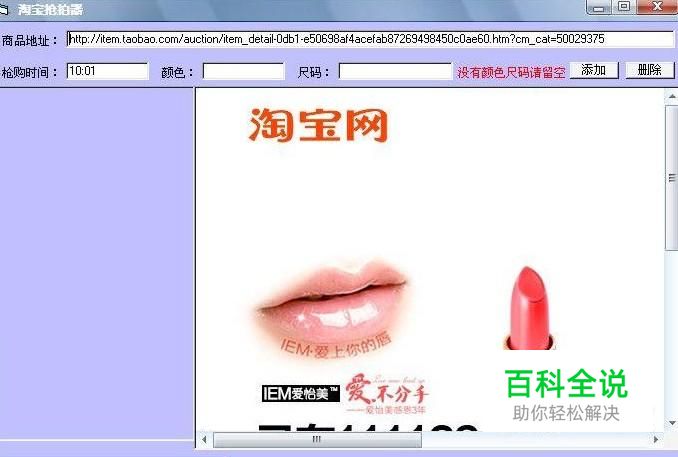
Task: Click the window title bar app icon
Action: [4, 9]
